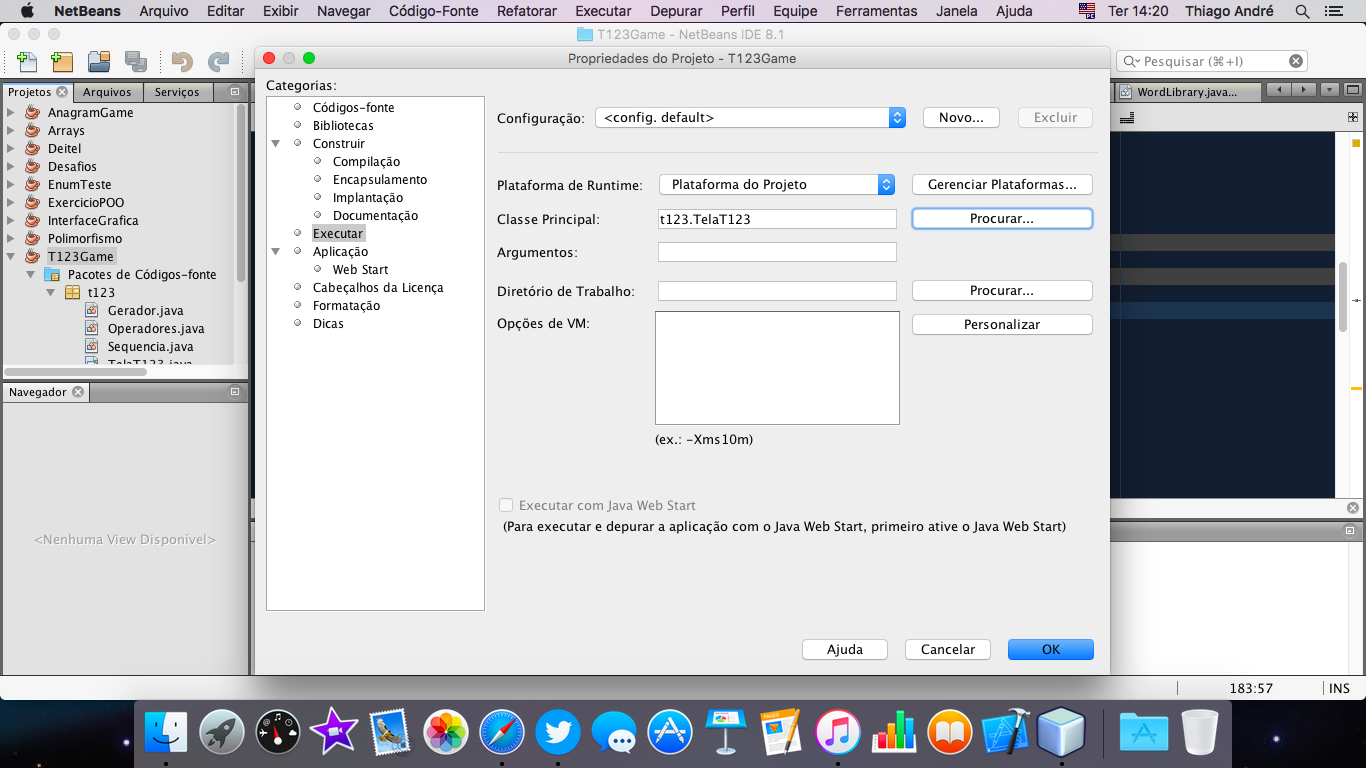Open the Depurar menu
The width and height of the screenshot is (1366, 768).
point(676,11)
